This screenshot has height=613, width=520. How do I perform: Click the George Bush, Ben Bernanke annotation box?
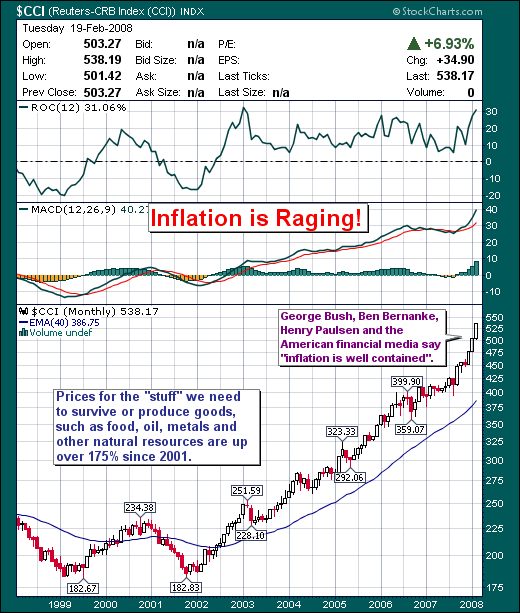coord(362,338)
